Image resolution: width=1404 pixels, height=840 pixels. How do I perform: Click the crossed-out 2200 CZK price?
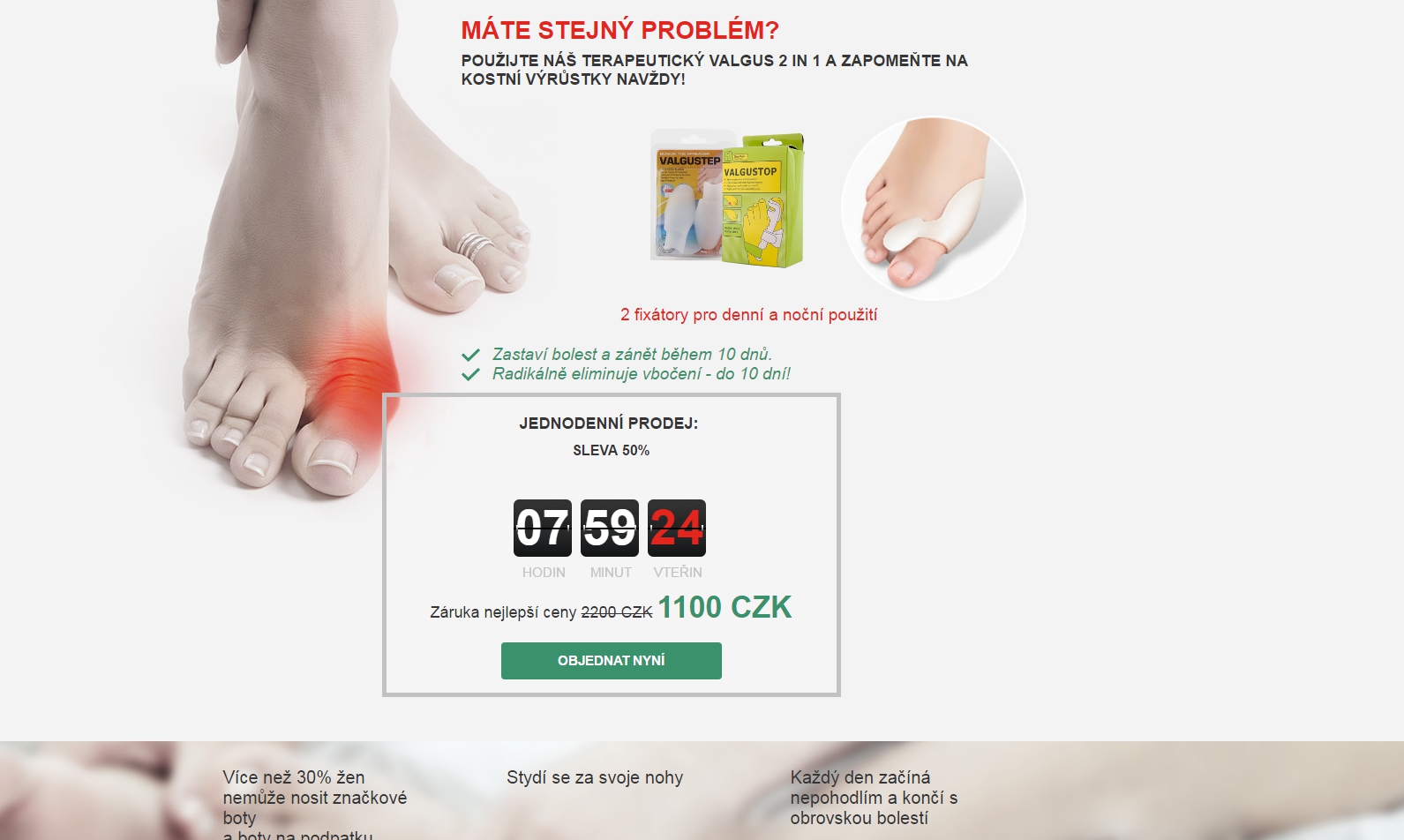pos(617,612)
